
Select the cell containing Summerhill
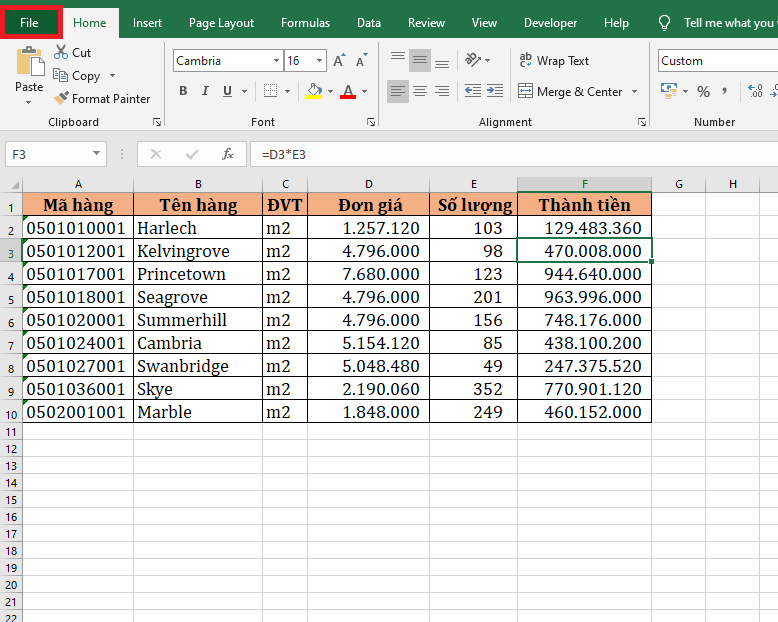(197, 320)
